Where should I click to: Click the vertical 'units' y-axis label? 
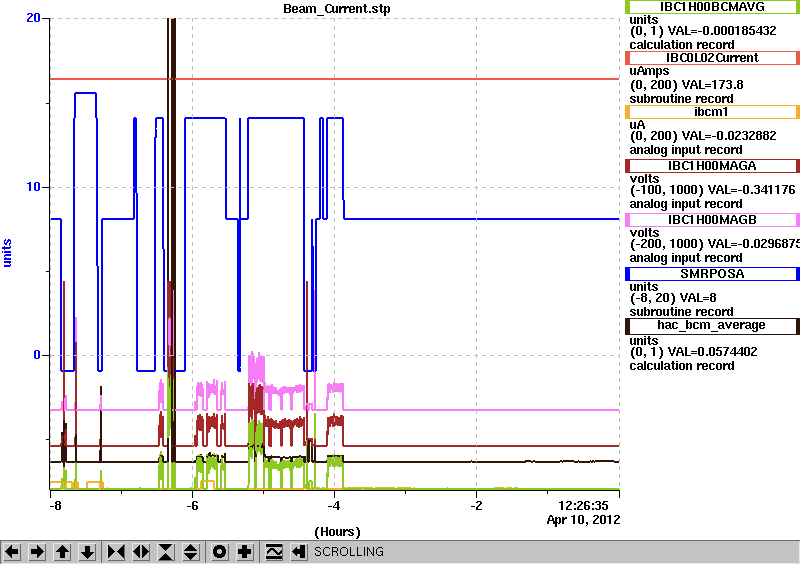point(7,253)
